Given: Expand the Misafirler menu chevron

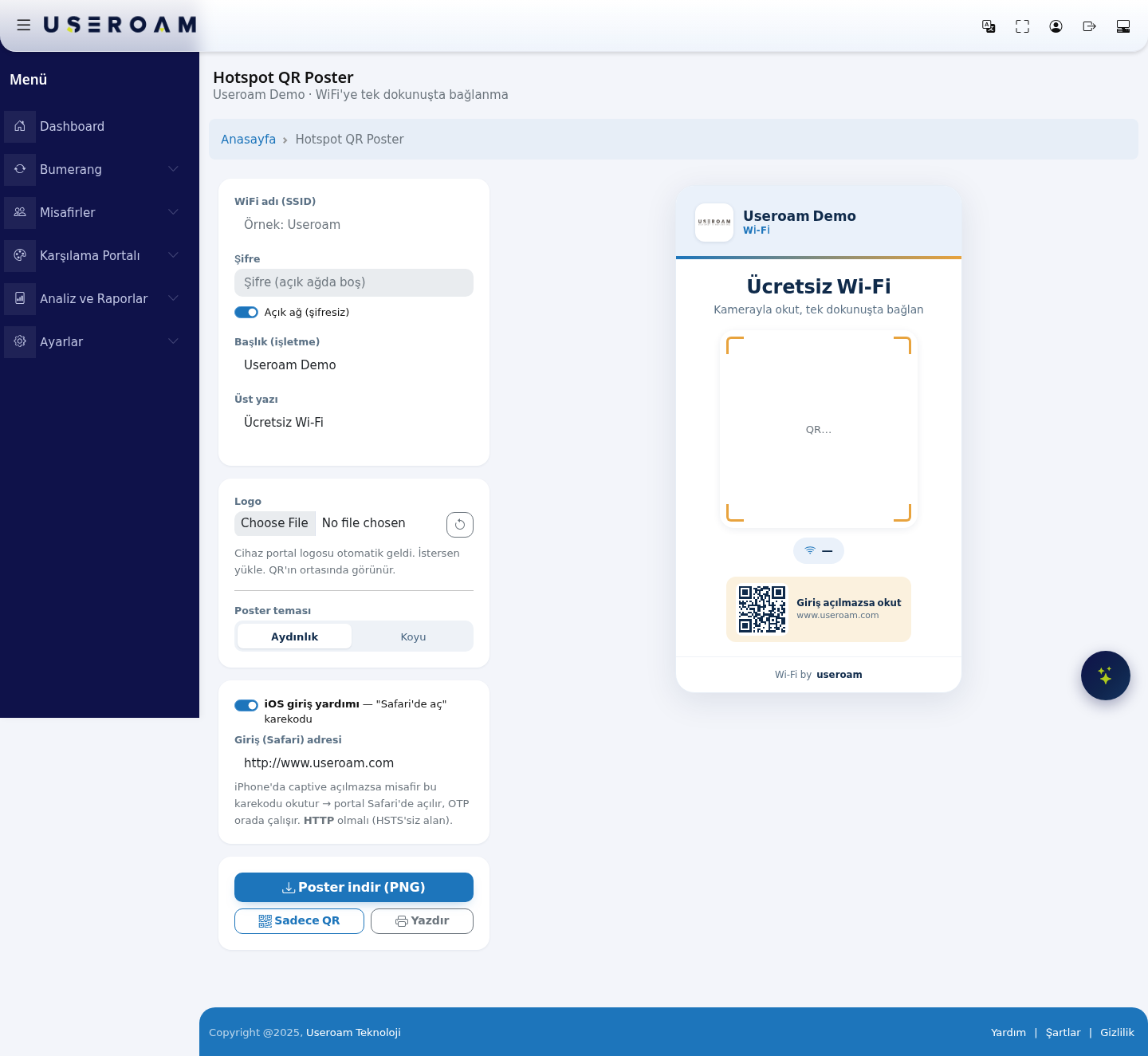Looking at the screenshot, I should tap(173, 212).
